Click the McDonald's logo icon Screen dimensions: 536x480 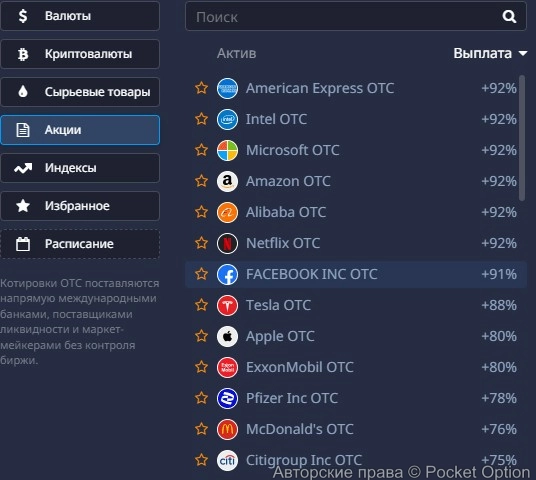[227, 429]
